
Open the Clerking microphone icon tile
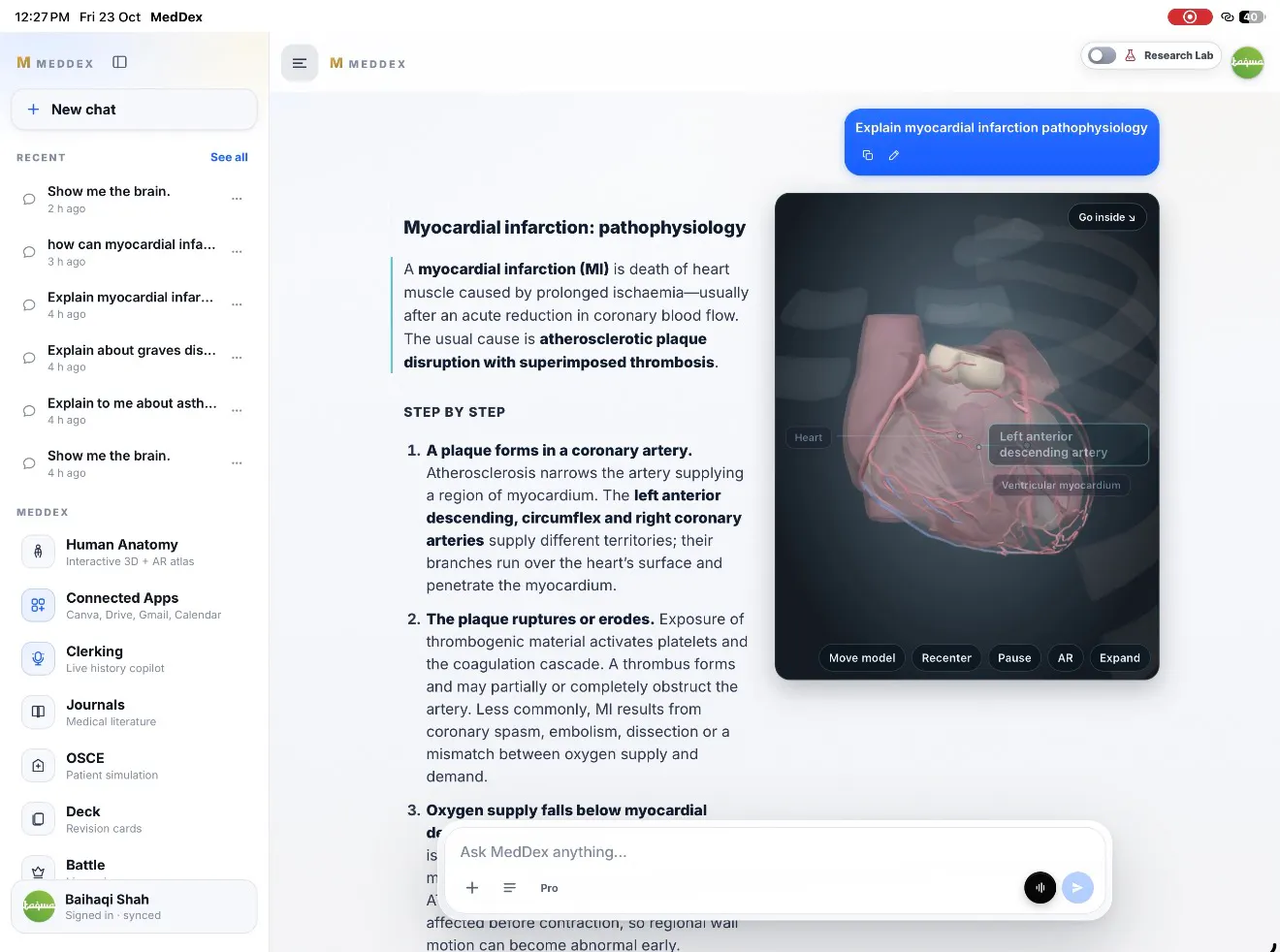coord(38,658)
